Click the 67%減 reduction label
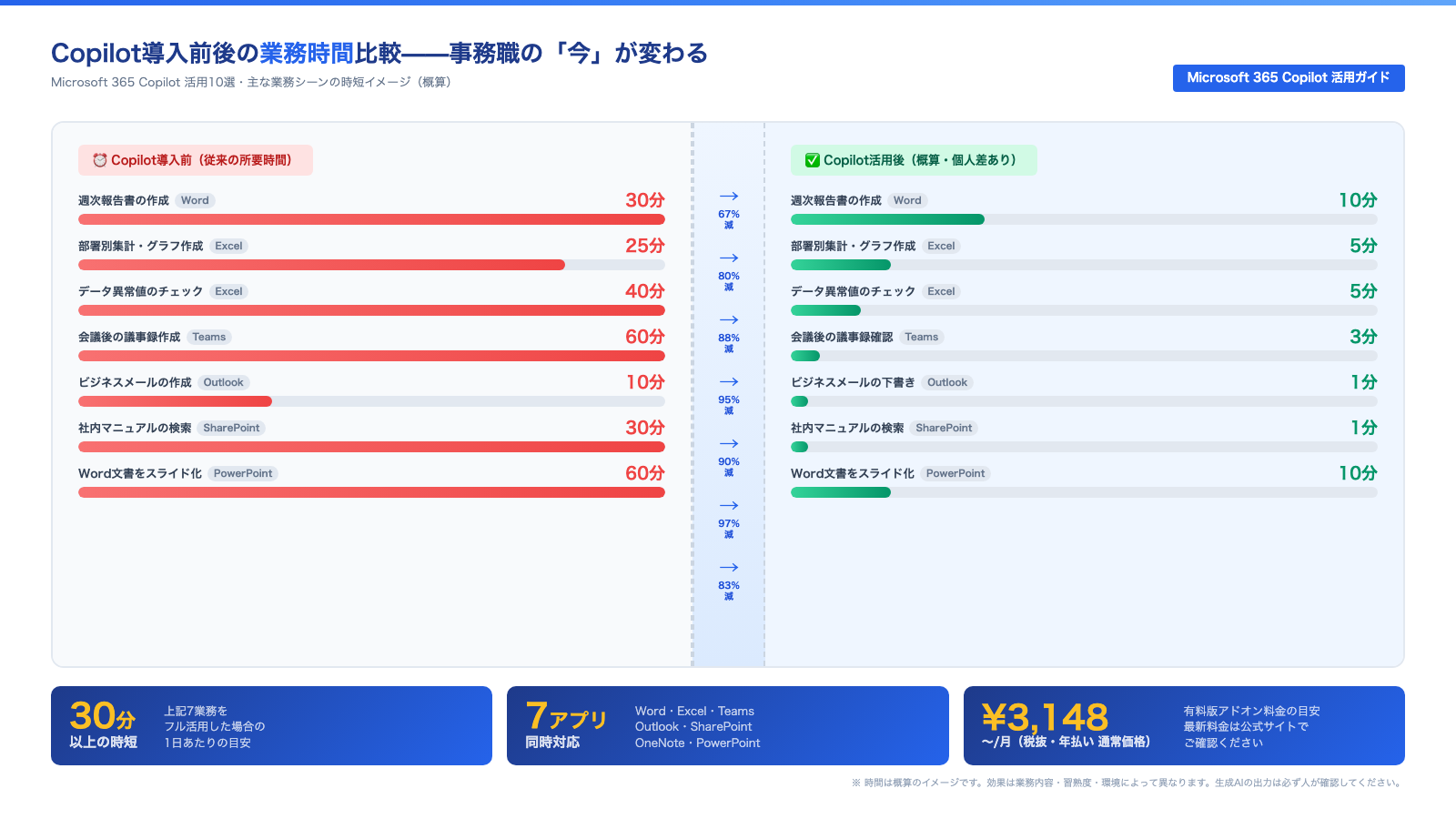This screenshot has height=819, width=1456. pyautogui.click(x=729, y=219)
